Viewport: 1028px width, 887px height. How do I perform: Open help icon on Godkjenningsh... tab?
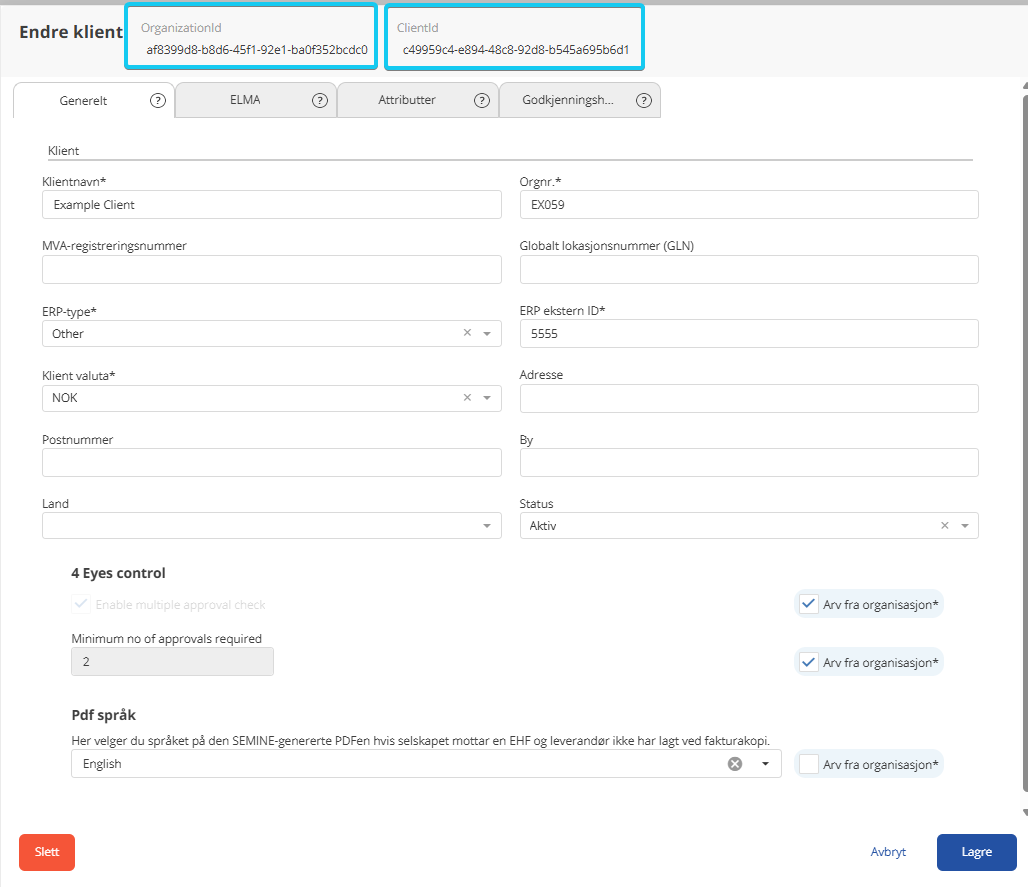tap(644, 100)
